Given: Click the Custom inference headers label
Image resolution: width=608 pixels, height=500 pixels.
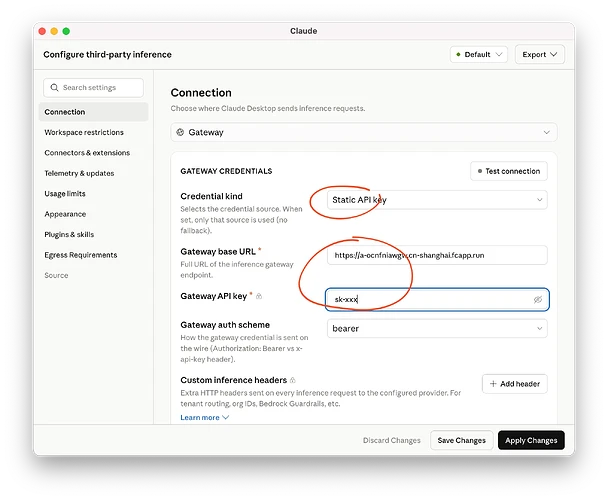Looking at the screenshot, I should click(x=233, y=380).
